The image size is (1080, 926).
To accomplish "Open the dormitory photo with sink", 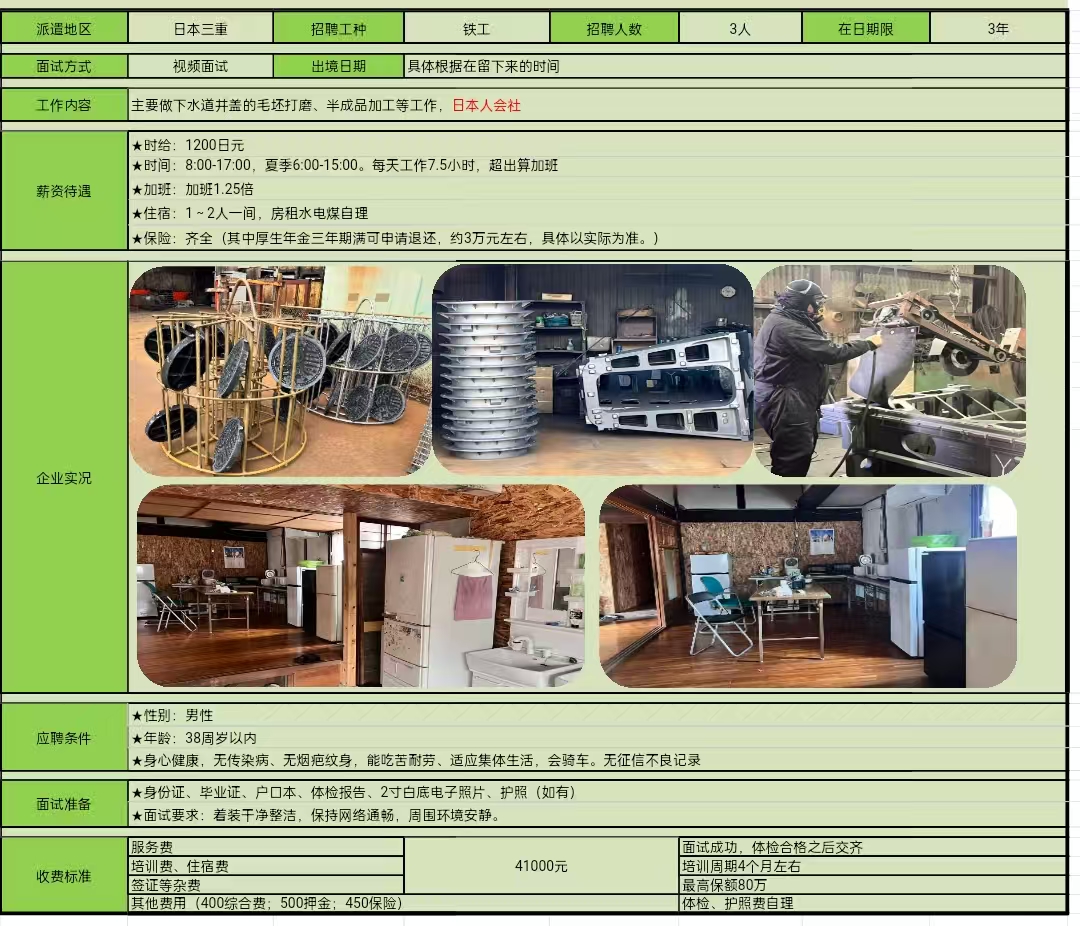I will coord(361,586).
